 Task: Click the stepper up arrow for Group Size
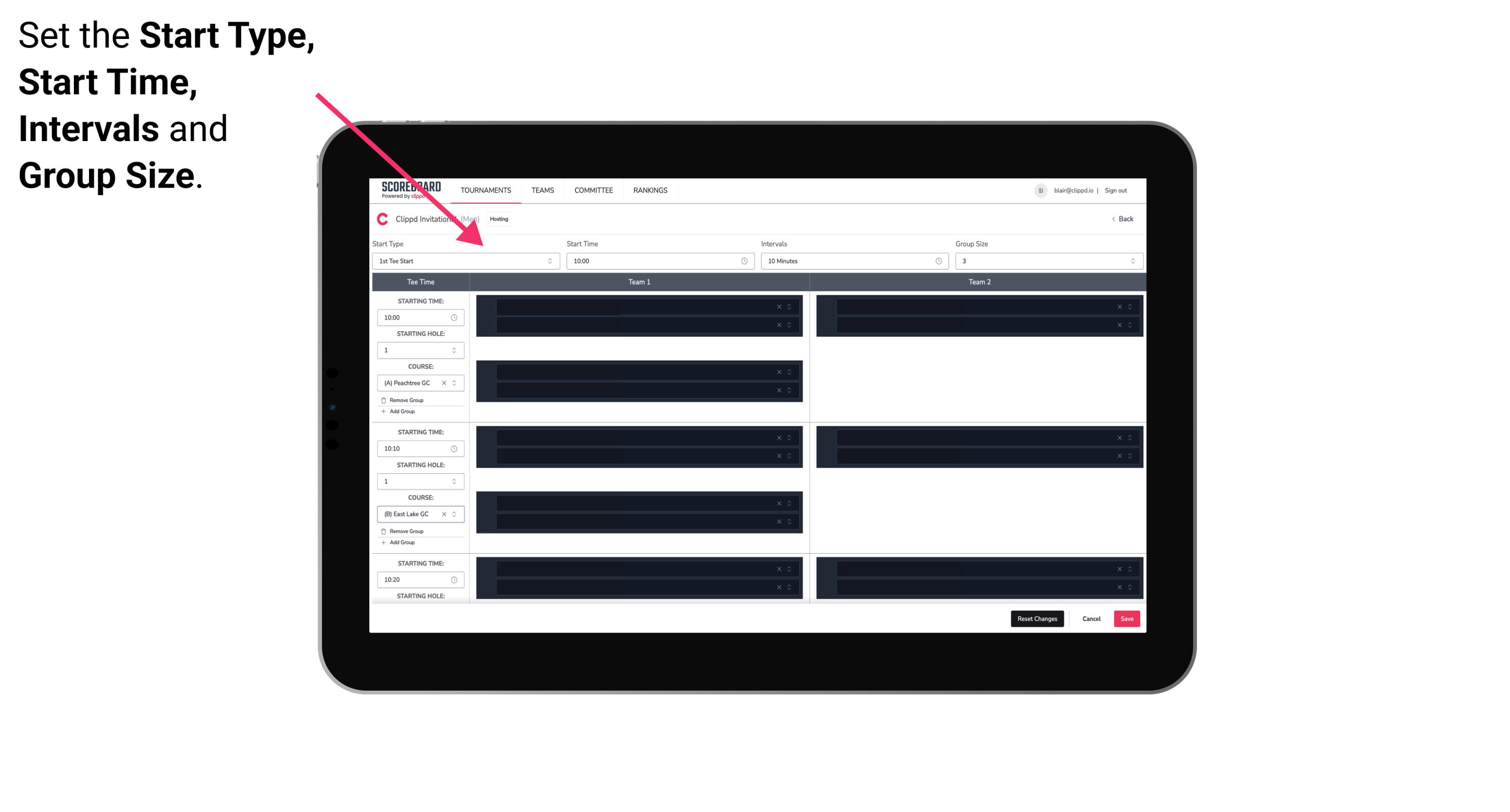pos(1132,259)
